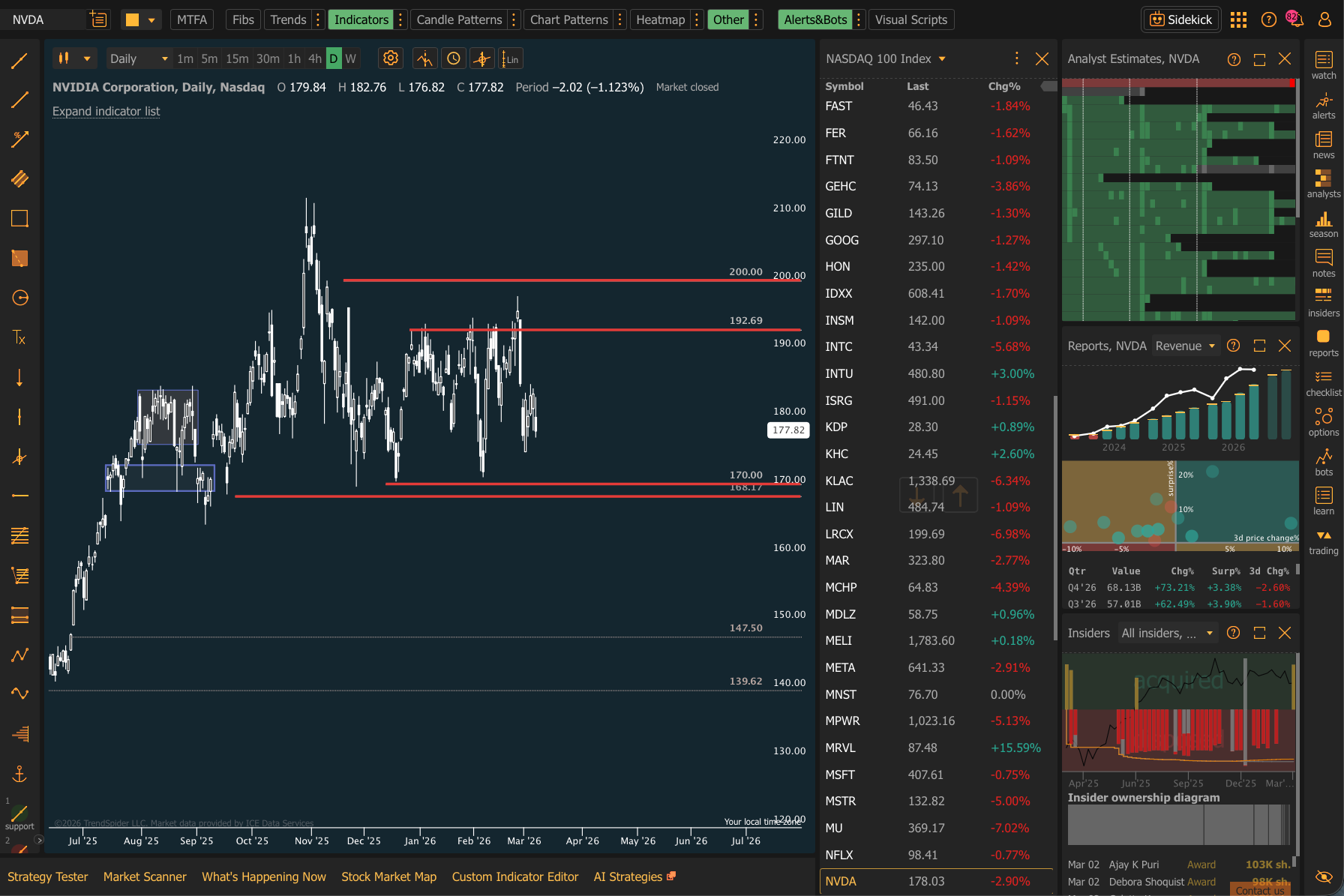Open the Daily timeframe dropdown
1344x896 pixels.
click(x=138, y=58)
